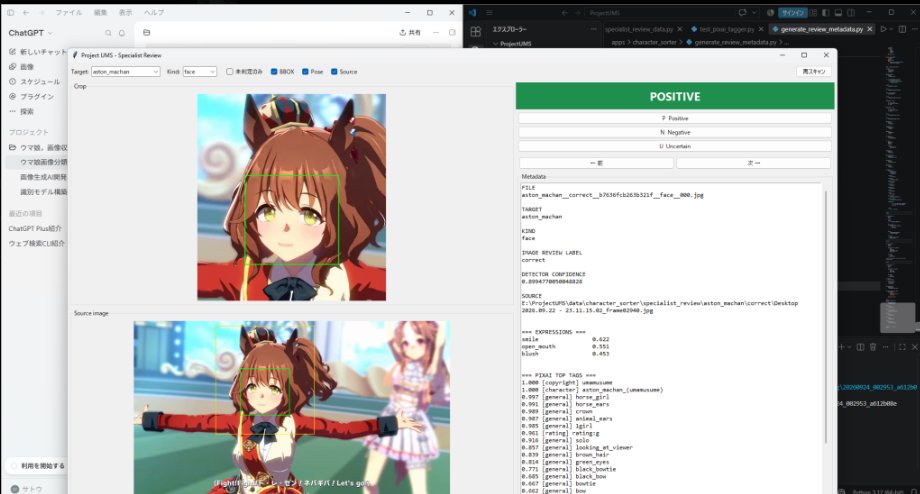Start a 新しいチャット in ChatGPT sidebar
The image size is (920, 494).
(38, 52)
